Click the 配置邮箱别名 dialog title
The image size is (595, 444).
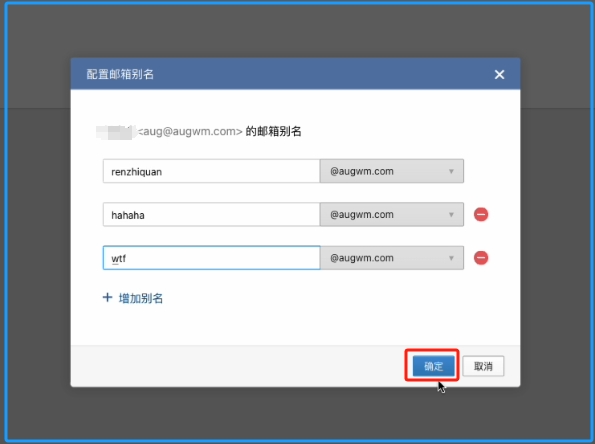pos(120,74)
